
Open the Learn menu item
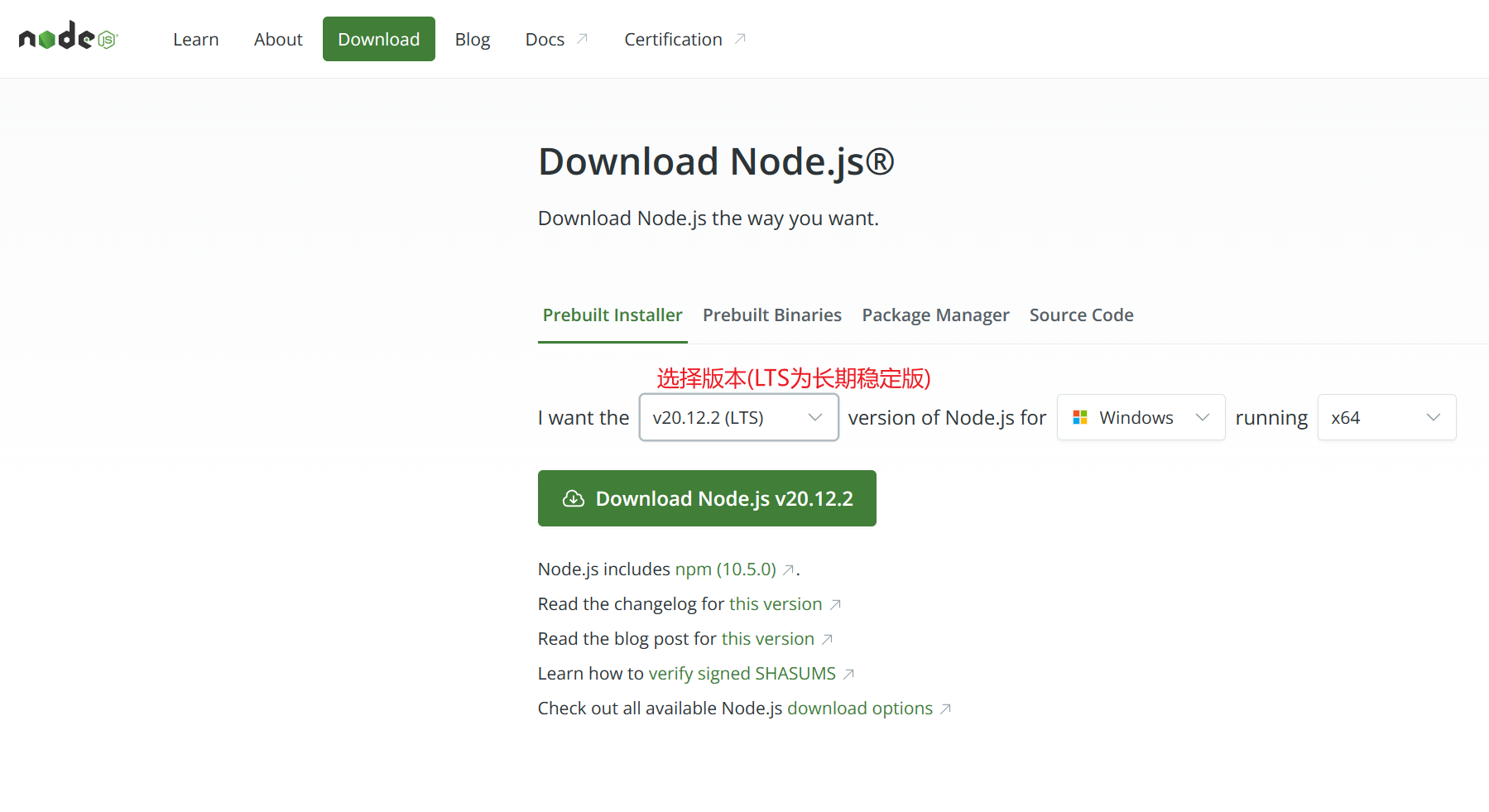point(196,39)
